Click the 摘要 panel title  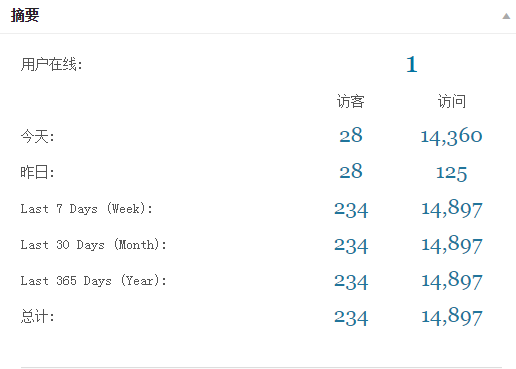(25, 15)
